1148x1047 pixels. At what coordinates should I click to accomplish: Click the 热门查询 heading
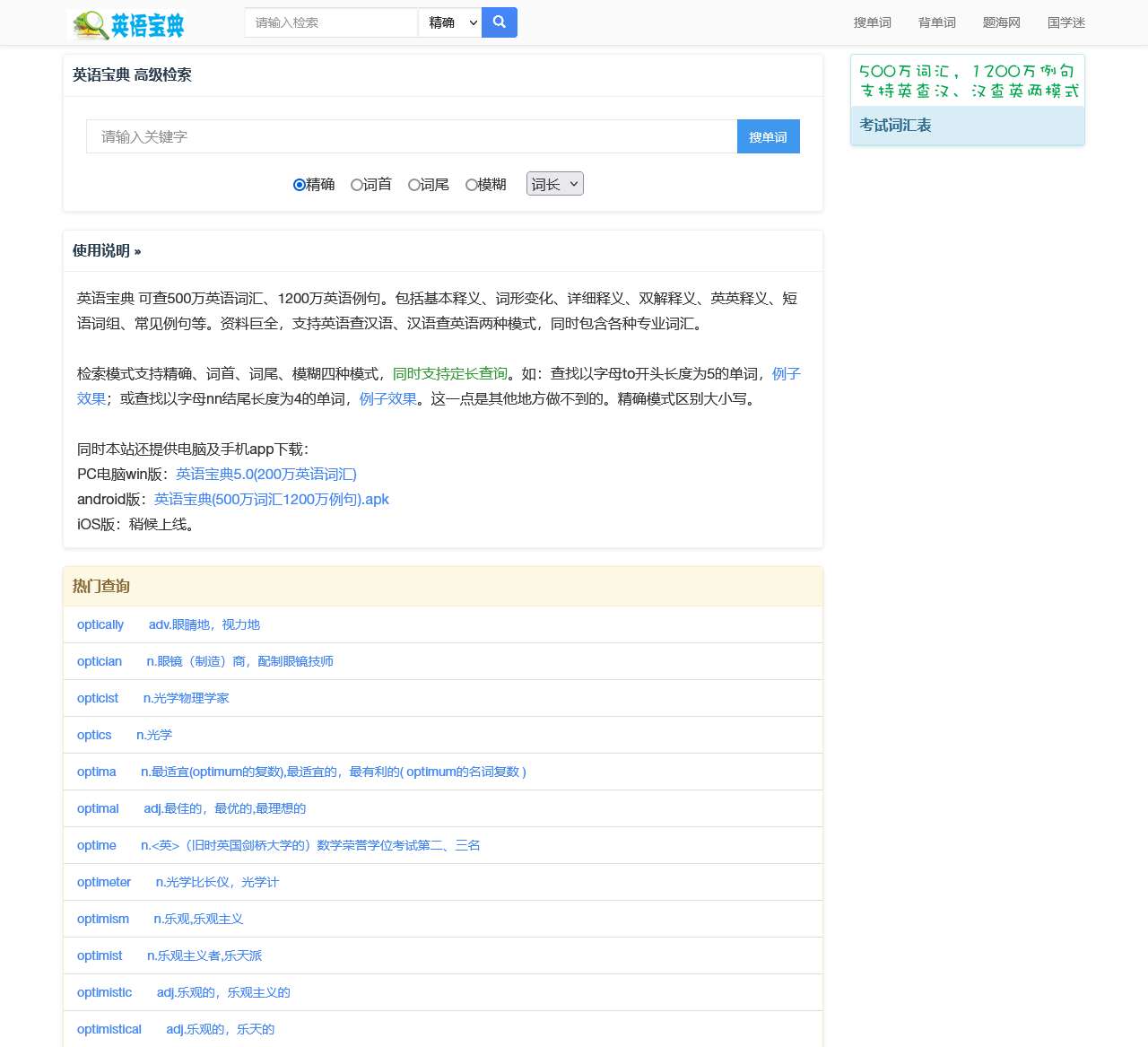(x=101, y=586)
